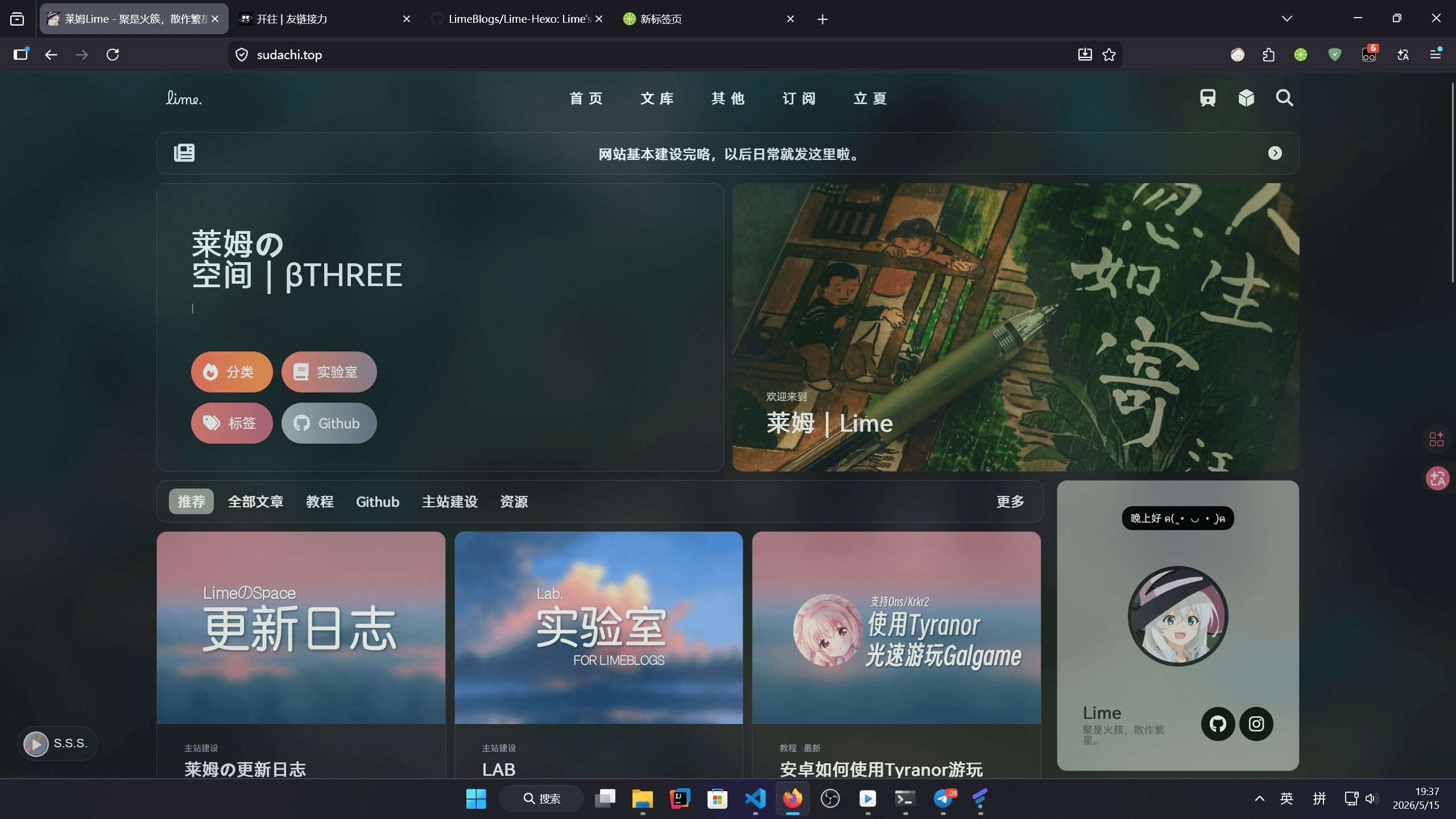Select the 推荐 category tab

tap(191, 502)
